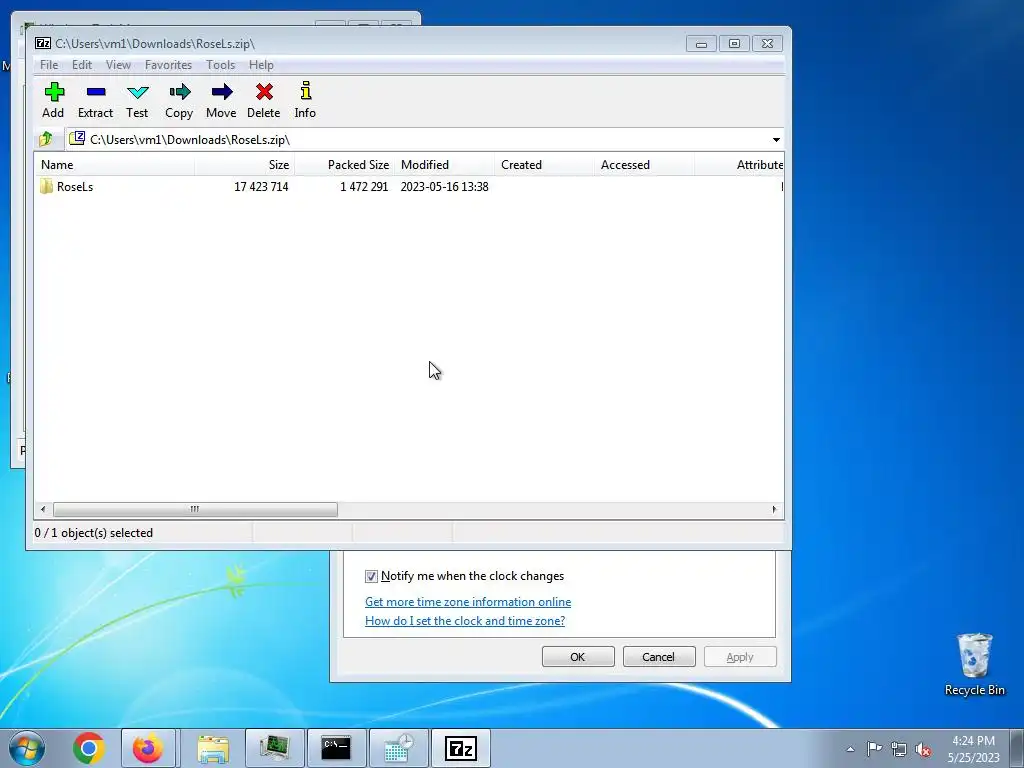The height and width of the screenshot is (768, 1024).
Task: Click the packed size 1 472 291
Action: pyautogui.click(x=364, y=187)
